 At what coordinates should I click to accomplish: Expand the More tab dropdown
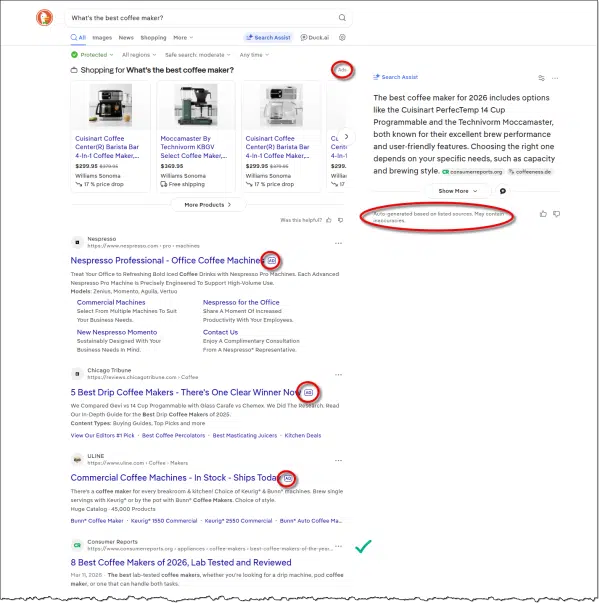183,37
